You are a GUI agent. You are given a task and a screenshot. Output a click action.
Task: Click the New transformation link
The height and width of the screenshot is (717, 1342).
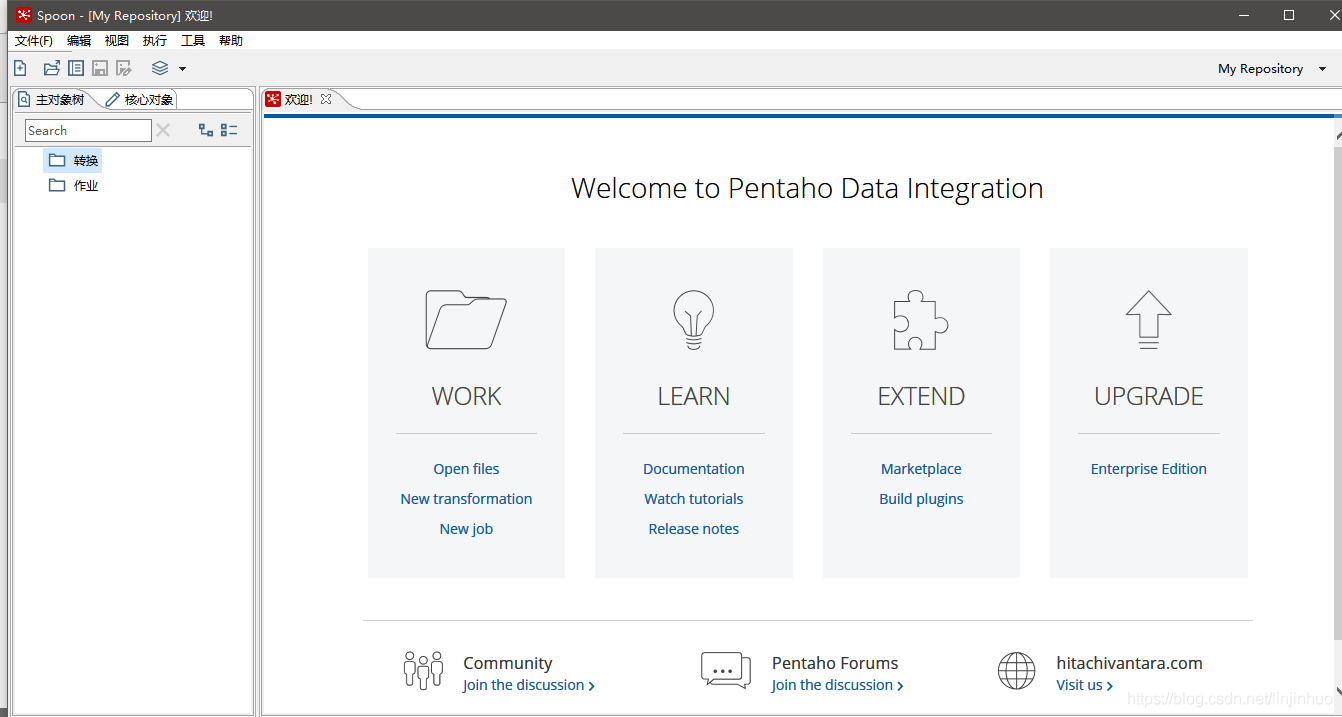[466, 499]
